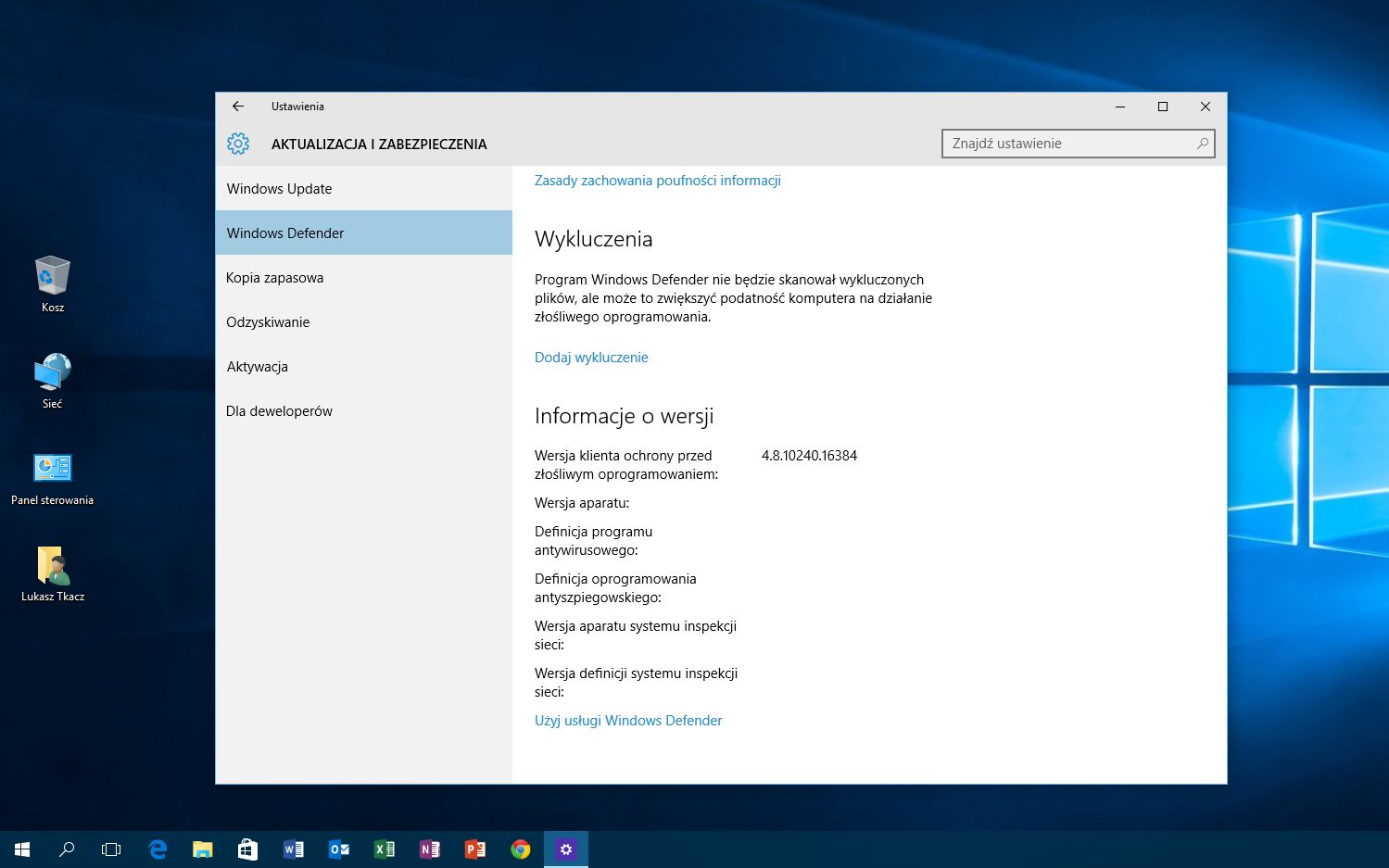Click the Settings gear icon in header
Image resolution: width=1389 pixels, height=868 pixels.
[x=238, y=144]
